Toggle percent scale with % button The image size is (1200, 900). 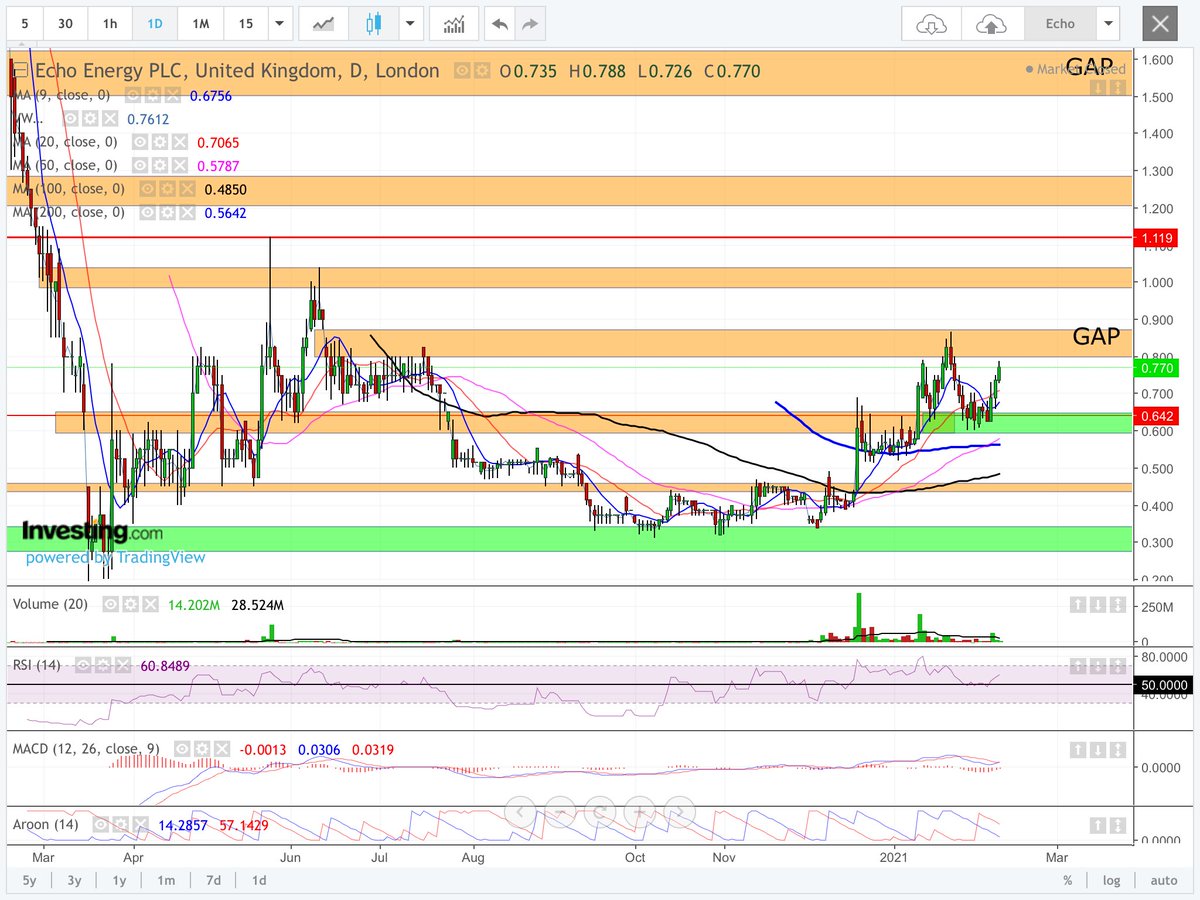pos(1068,880)
